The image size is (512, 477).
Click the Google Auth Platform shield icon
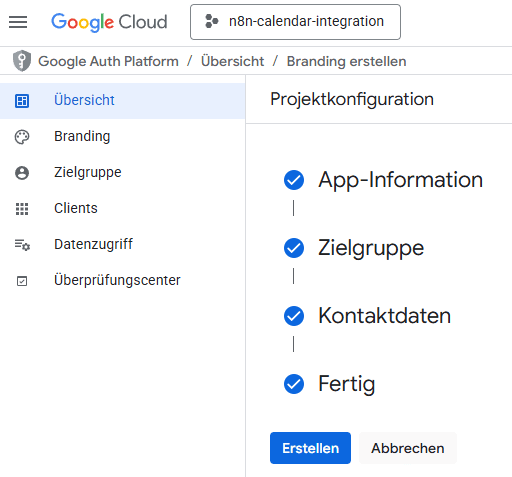click(x=22, y=61)
